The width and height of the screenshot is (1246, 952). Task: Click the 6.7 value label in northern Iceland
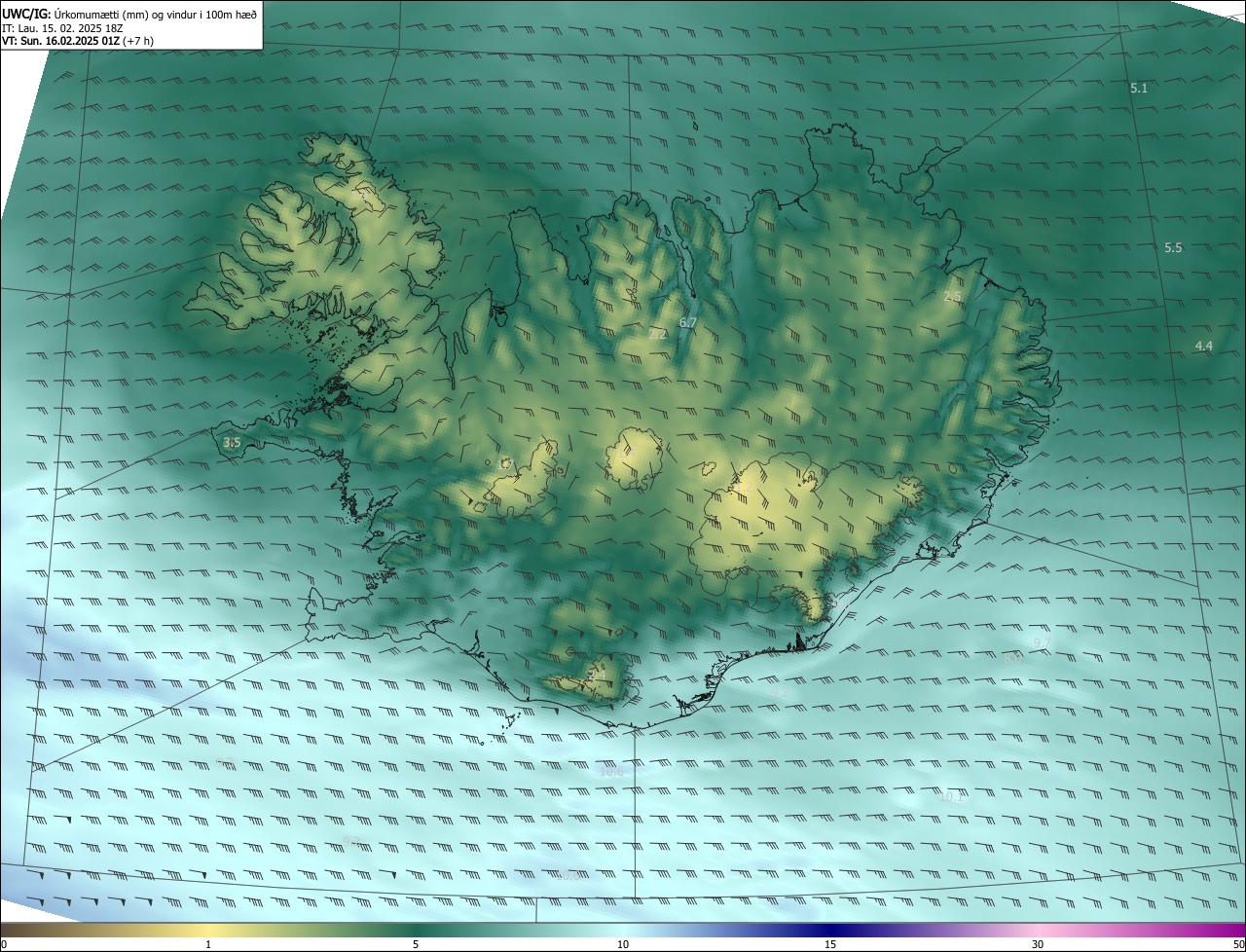pos(688,322)
